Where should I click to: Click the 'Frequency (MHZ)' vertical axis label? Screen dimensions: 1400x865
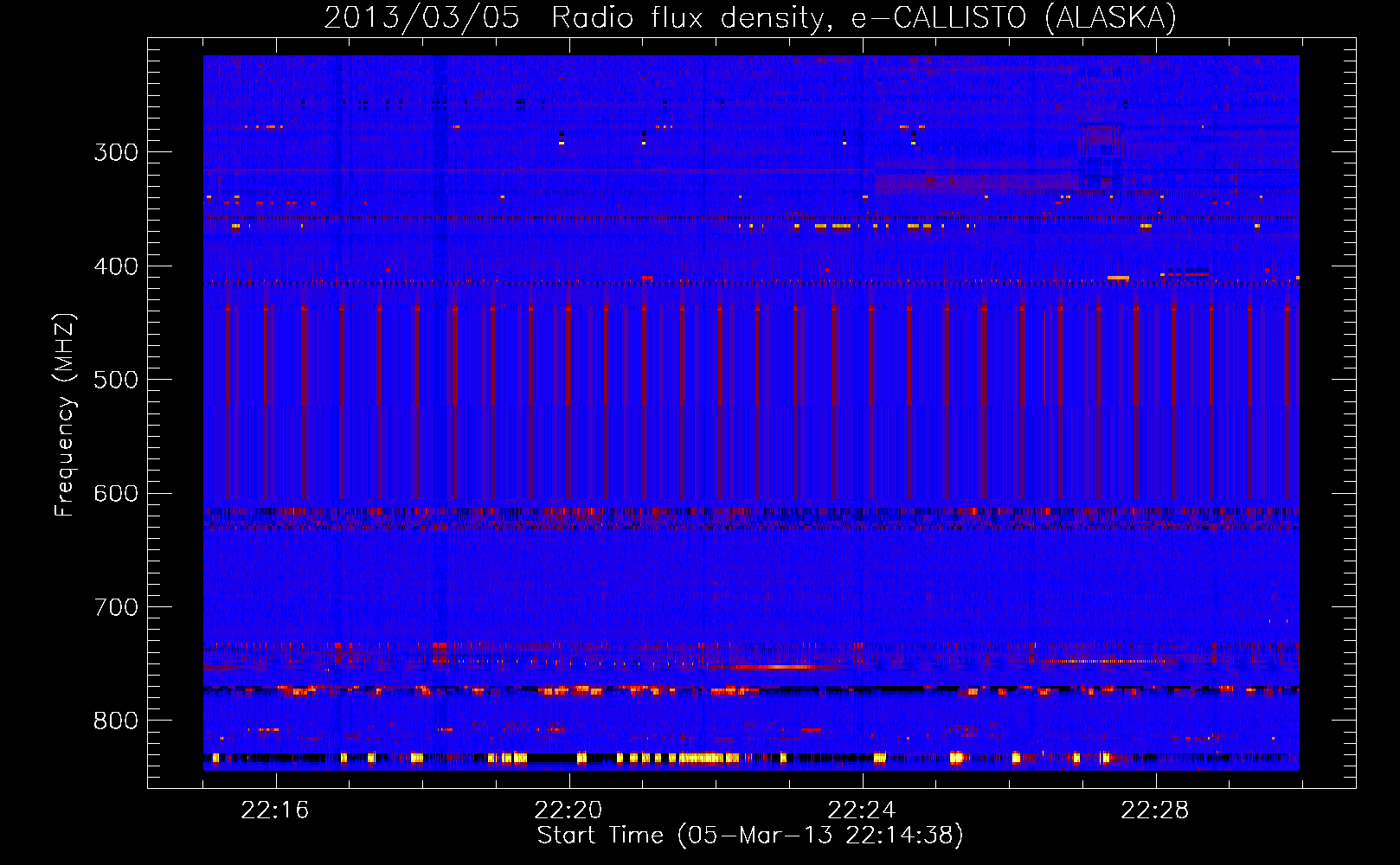click(65, 415)
